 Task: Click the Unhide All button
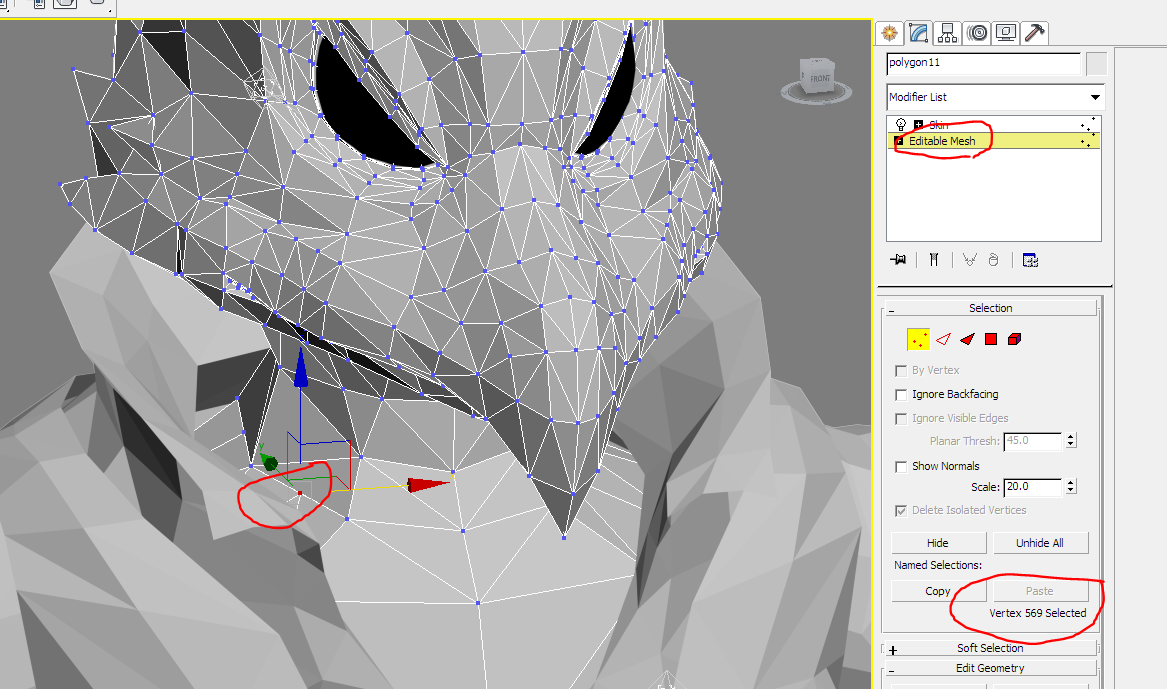tap(1040, 542)
